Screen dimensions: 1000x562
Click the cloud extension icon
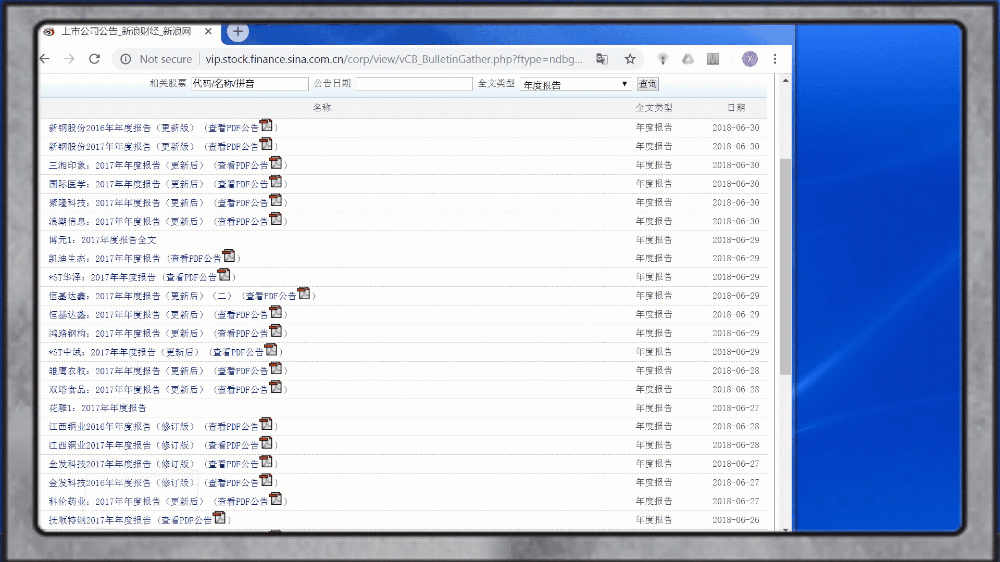(x=688, y=59)
